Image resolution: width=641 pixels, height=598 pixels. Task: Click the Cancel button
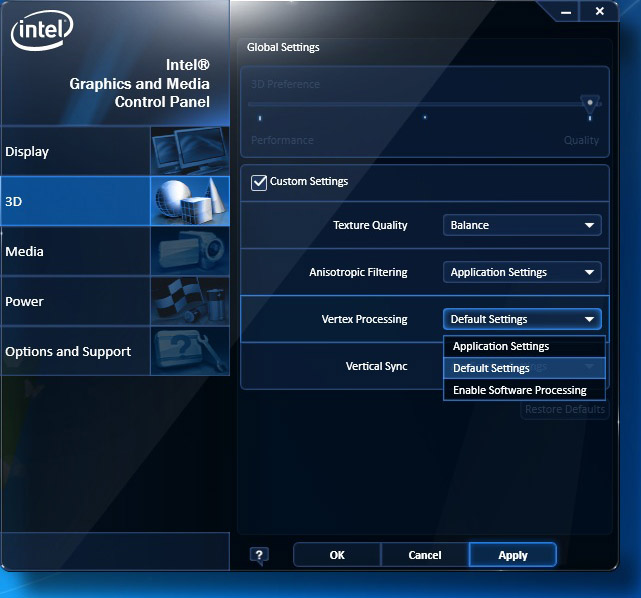[425, 555]
